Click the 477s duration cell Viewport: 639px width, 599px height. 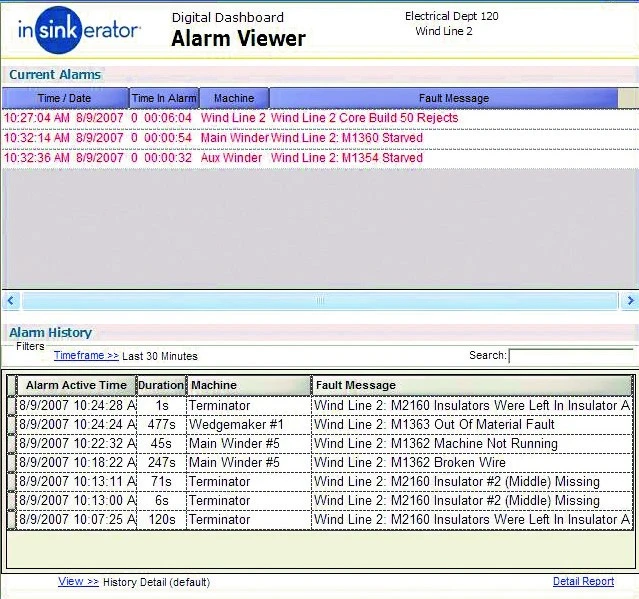coord(161,425)
